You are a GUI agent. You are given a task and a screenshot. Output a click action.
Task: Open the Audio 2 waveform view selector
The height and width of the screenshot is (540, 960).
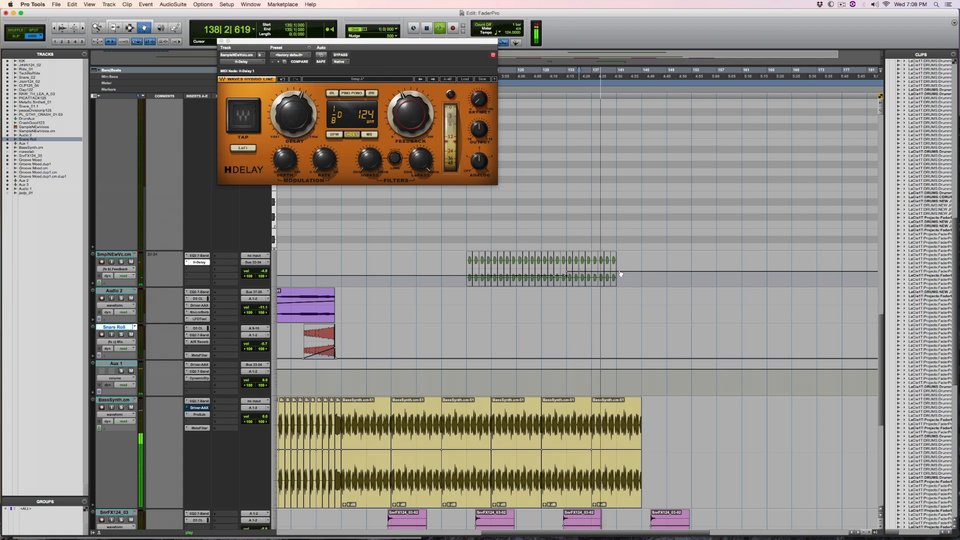click(x=114, y=305)
